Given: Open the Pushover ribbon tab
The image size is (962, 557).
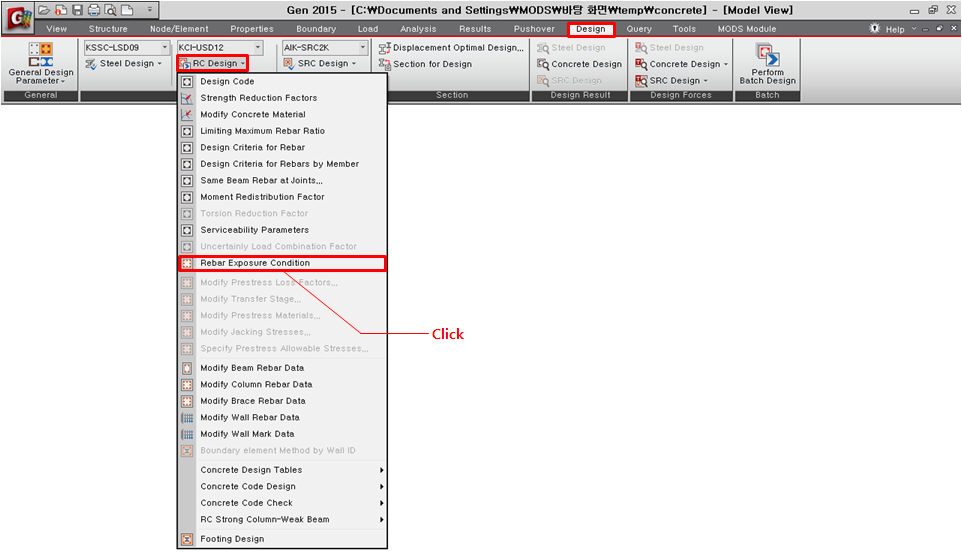Looking at the screenshot, I should (x=534, y=29).
